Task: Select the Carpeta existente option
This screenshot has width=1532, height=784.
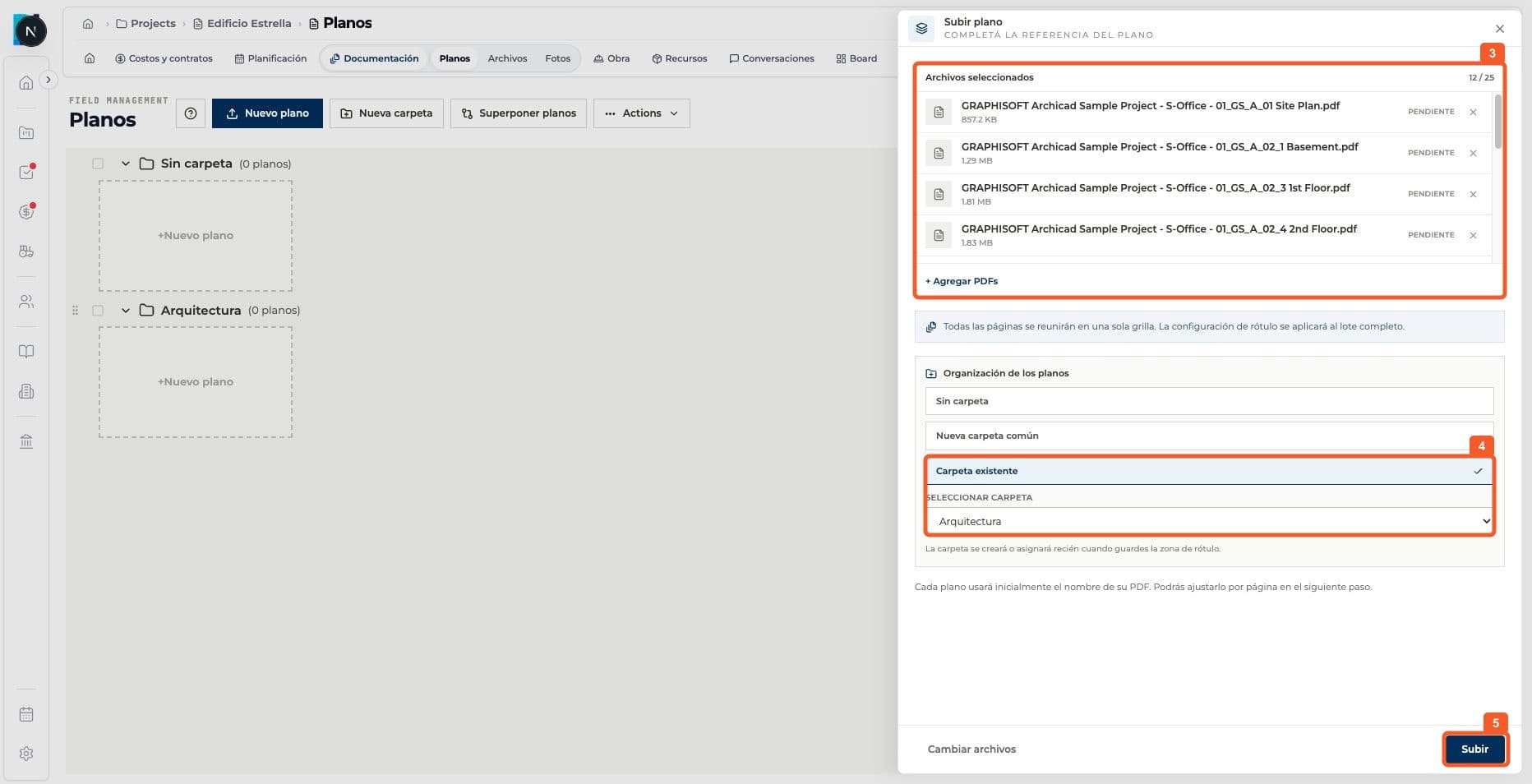Action: point(1209,471)
